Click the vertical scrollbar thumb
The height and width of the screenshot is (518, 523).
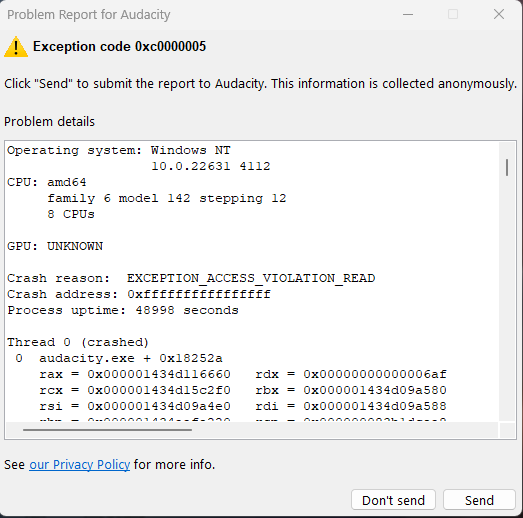coord(507,167)
